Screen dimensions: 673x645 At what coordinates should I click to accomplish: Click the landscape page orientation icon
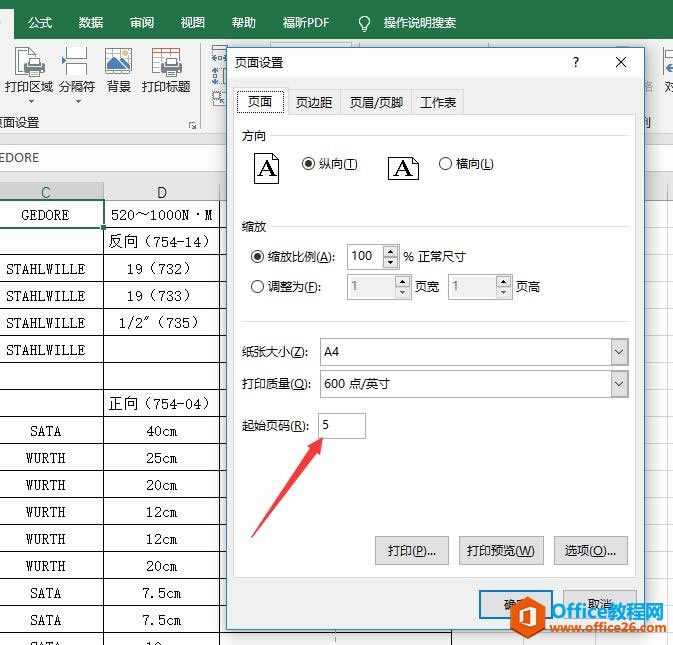point(403,168)
